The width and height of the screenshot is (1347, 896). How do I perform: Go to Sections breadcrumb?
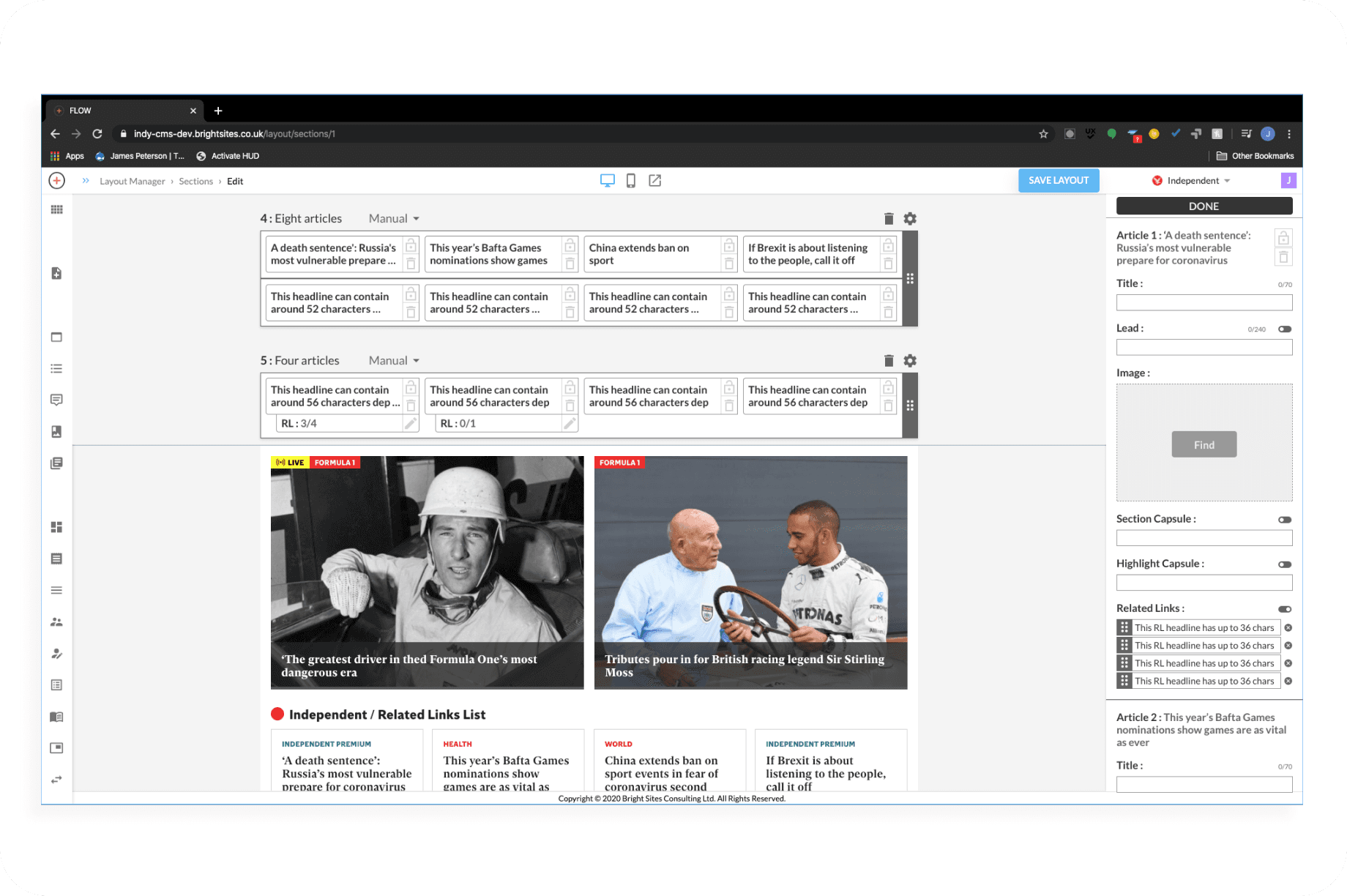click(196, 182)
